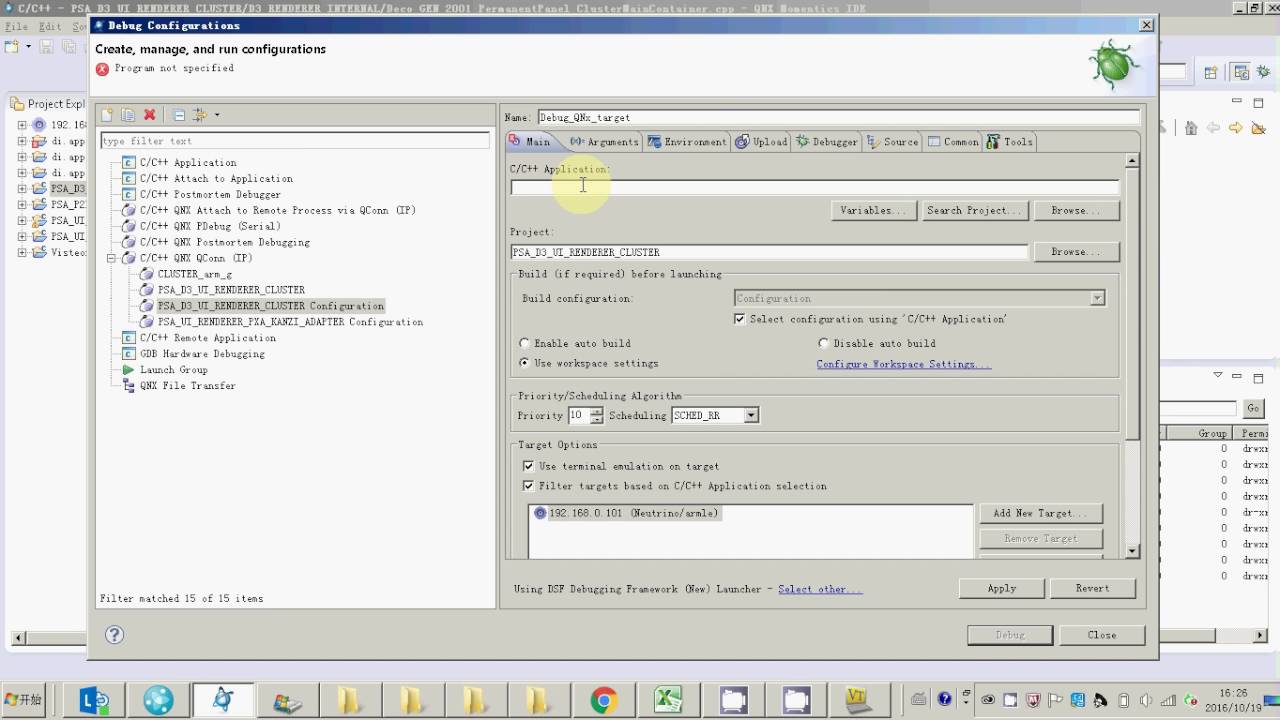Switch to the Arguments tab

coord(603,142)
